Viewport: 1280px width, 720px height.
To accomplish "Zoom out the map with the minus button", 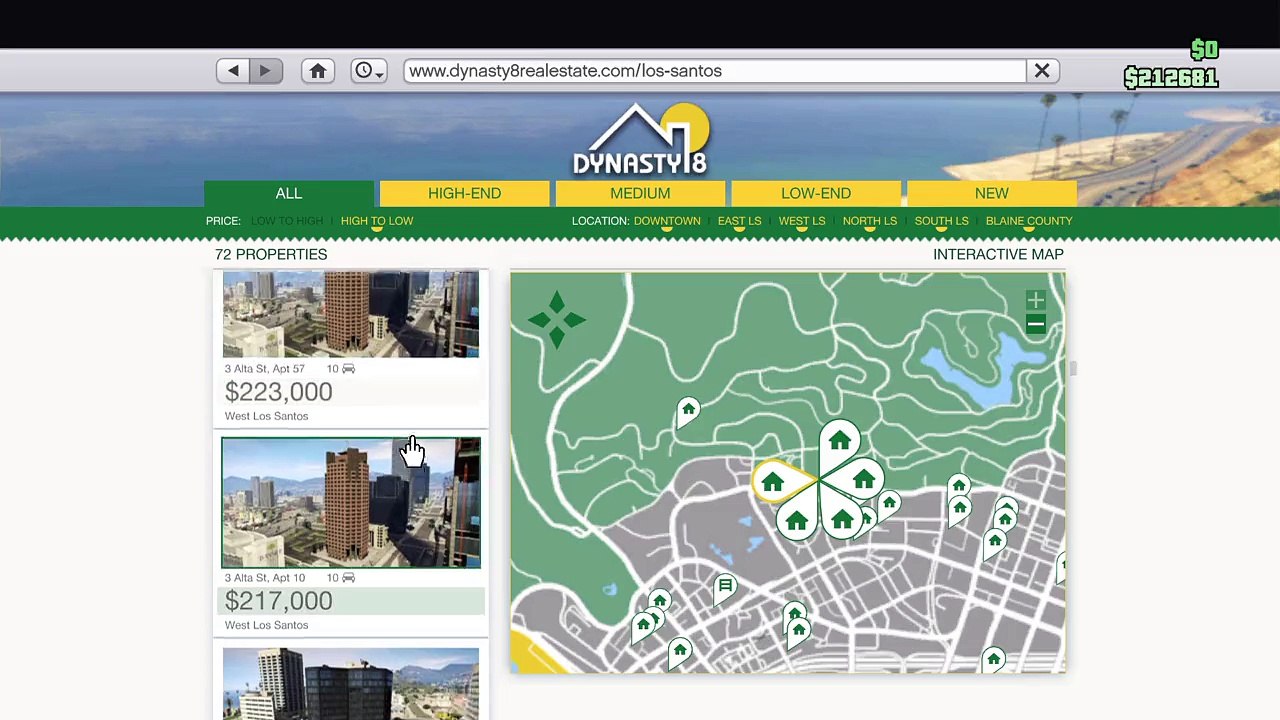I will [x=1035, y=324].
